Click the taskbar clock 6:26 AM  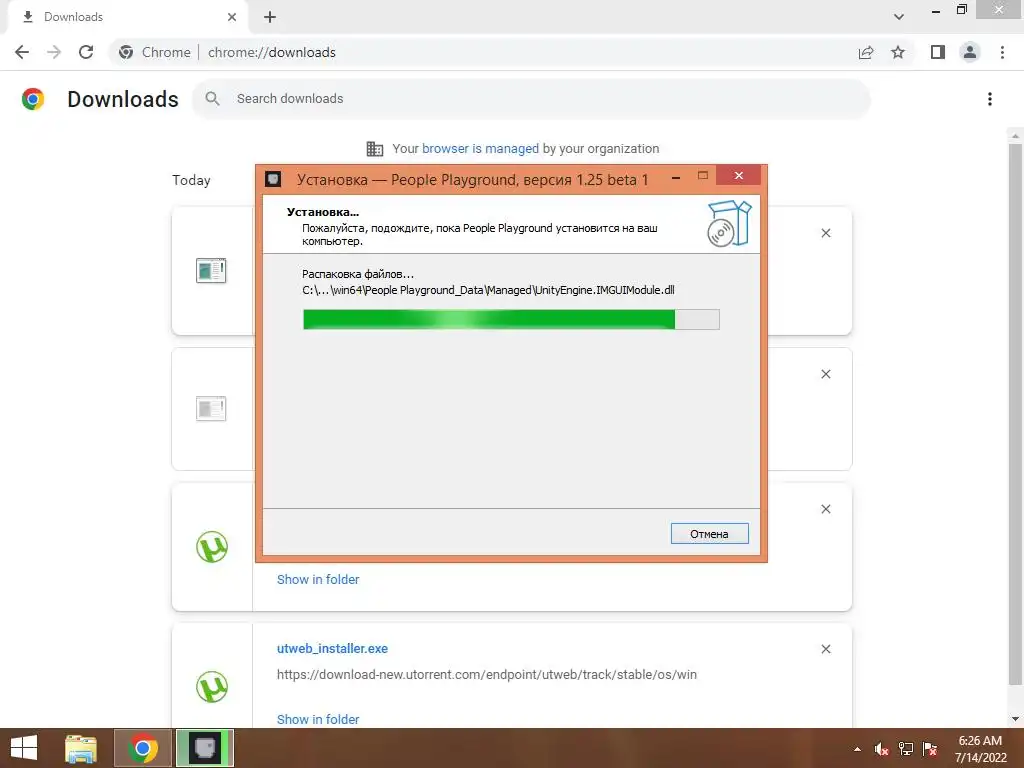980,741
